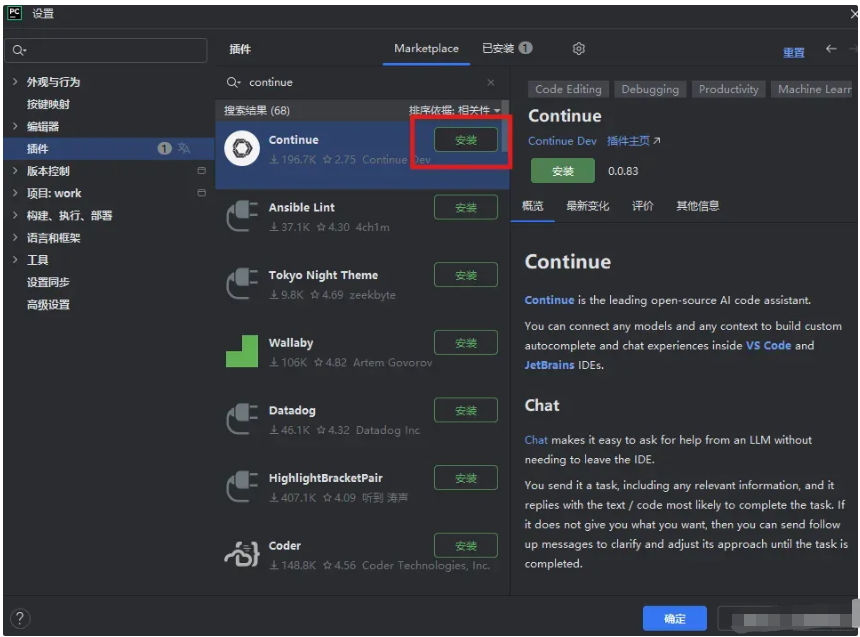Install the Continue plugin from list
Image resolution: width=860 pixels, height=637 pixels.
466,140
